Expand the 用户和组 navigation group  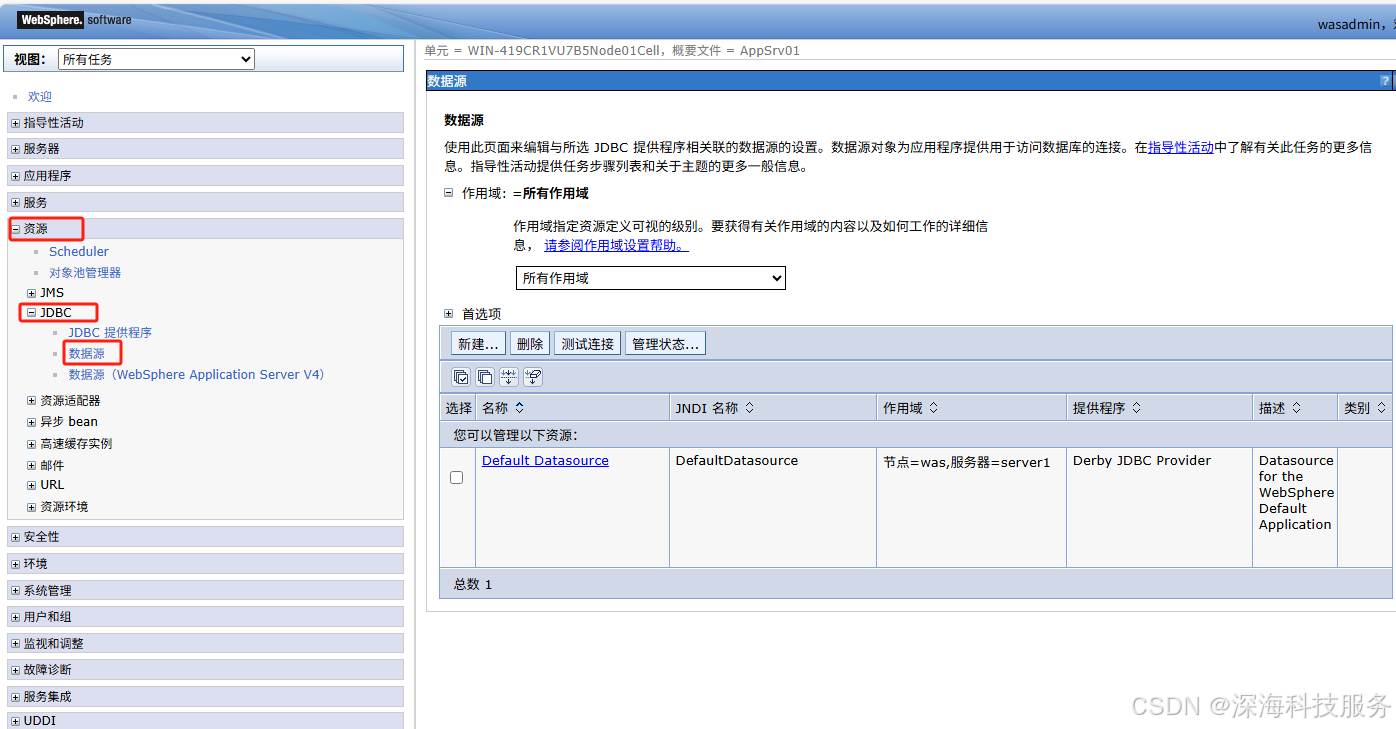point(15,618)
